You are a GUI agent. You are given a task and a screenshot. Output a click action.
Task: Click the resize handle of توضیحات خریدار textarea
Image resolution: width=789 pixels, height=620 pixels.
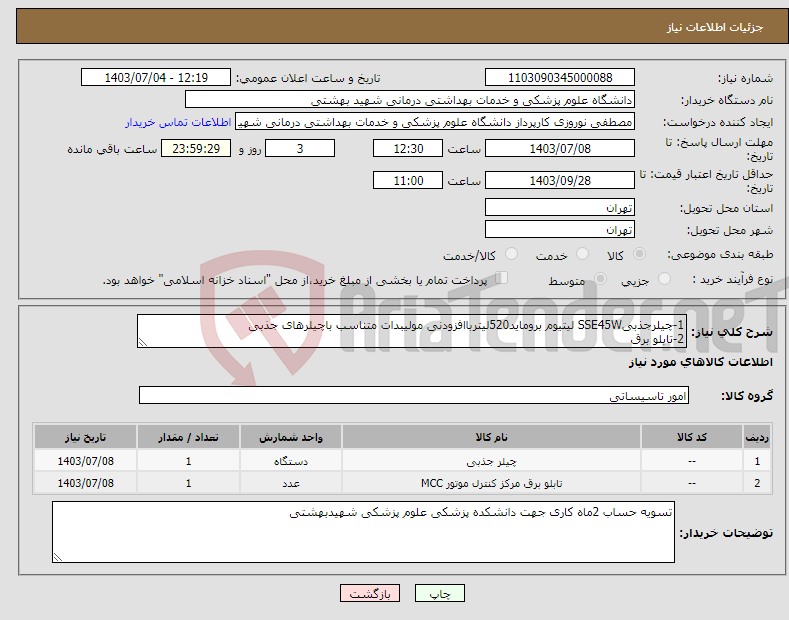[58, 558]
